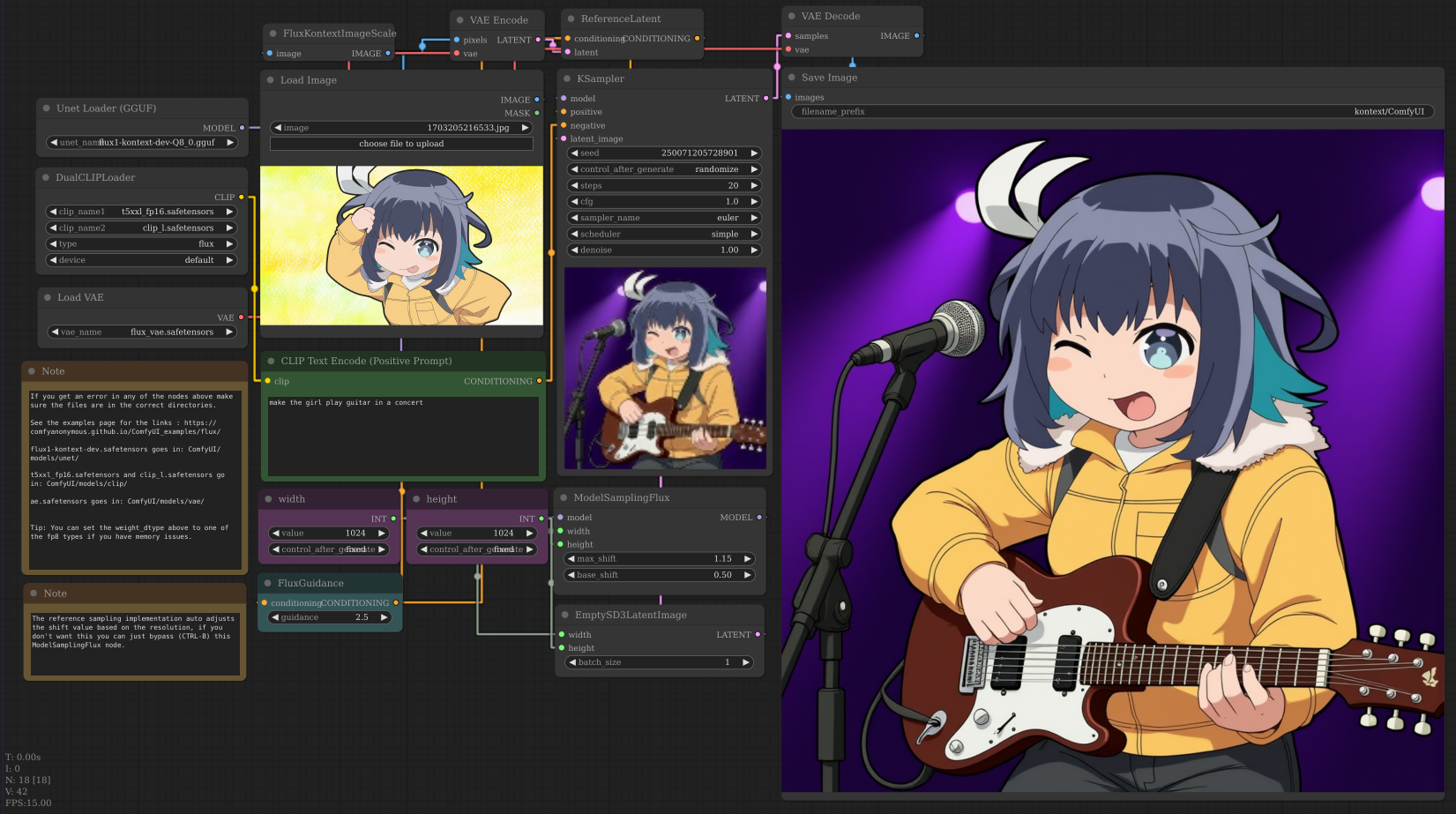1456x814 pixels.
Task: Collapse the ReferenceLatent node dot
Action: click(x=571, y=19)
